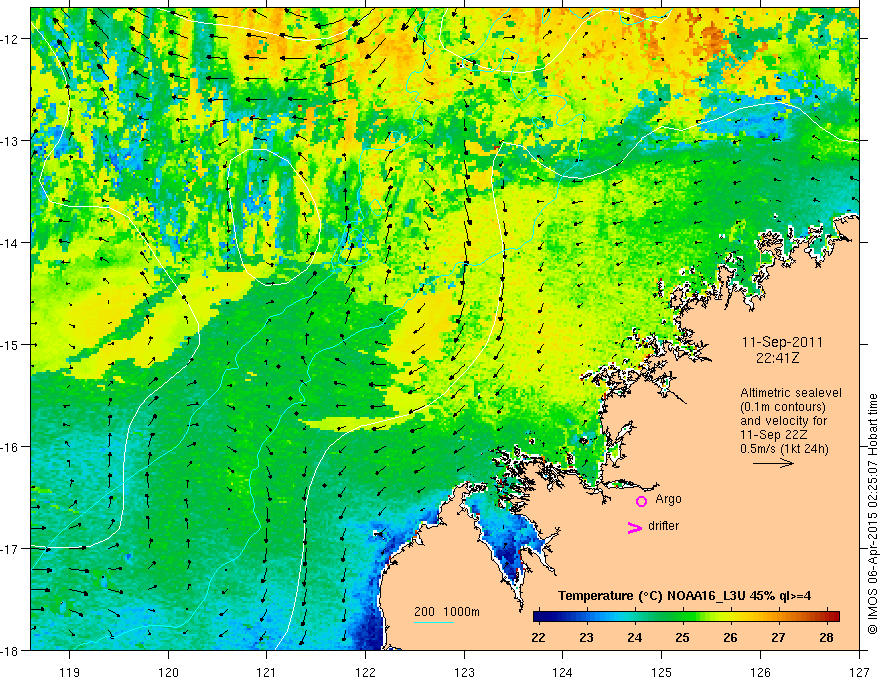Image resolution: width=880 pixels, height=680 pixels.
Task: Click longitude axis label '120'
Action: pyautogui.click(x=168, y=672)
